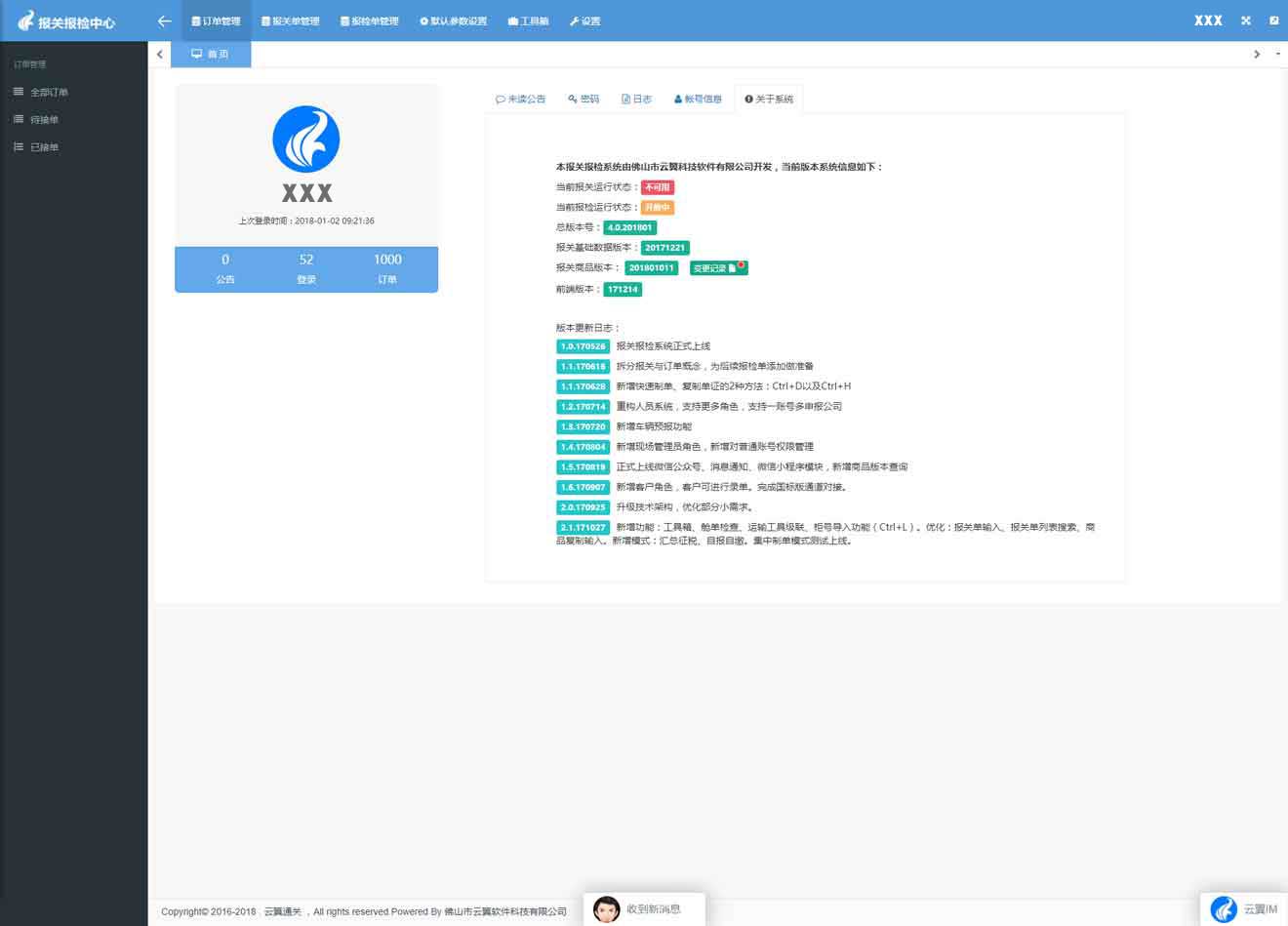Toggle fullscreen with the expand arrows icon
The height and width of the screenshot is (926, 1288).
point(1246,20)
